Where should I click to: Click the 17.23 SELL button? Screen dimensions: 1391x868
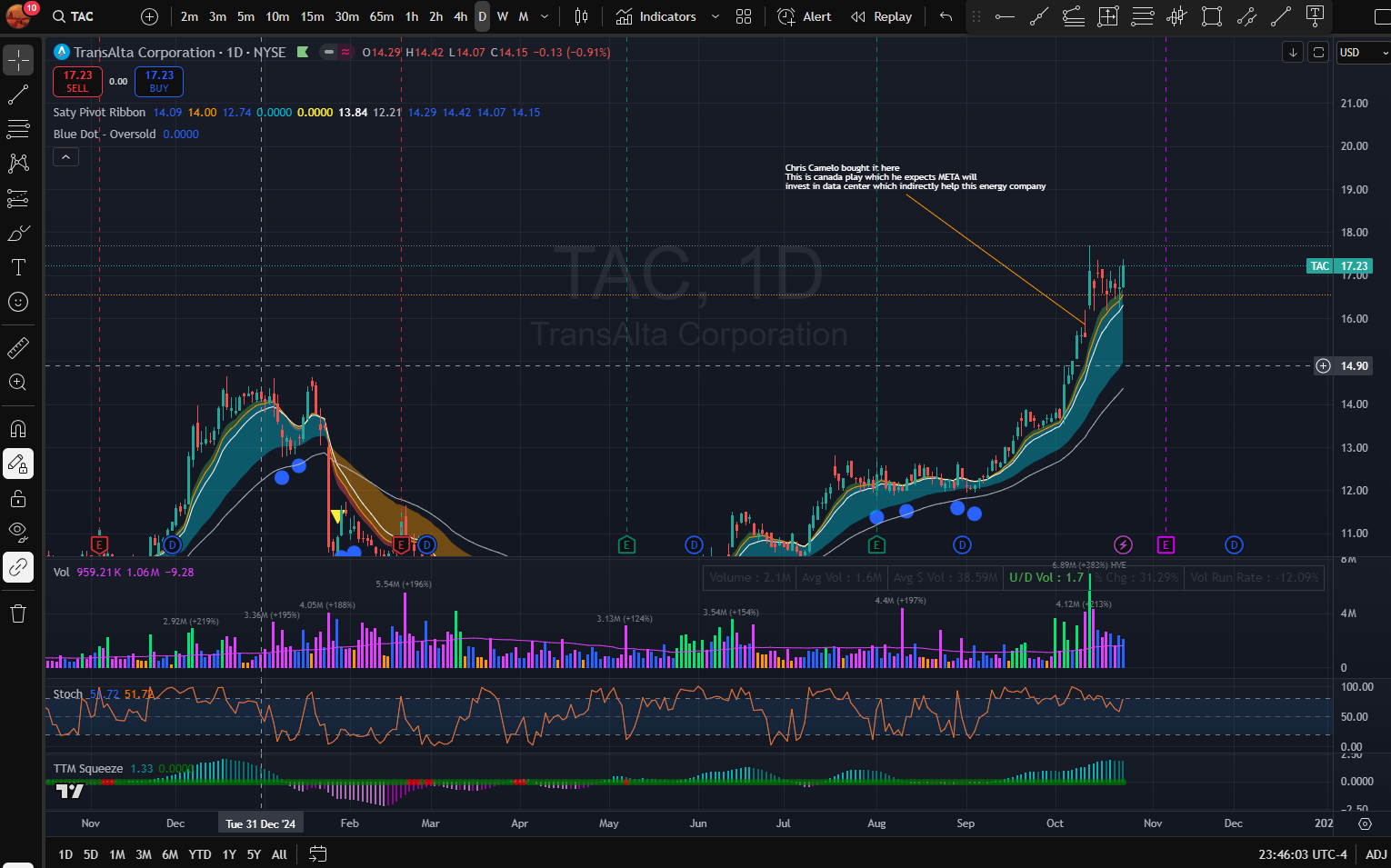click(77, 82)
